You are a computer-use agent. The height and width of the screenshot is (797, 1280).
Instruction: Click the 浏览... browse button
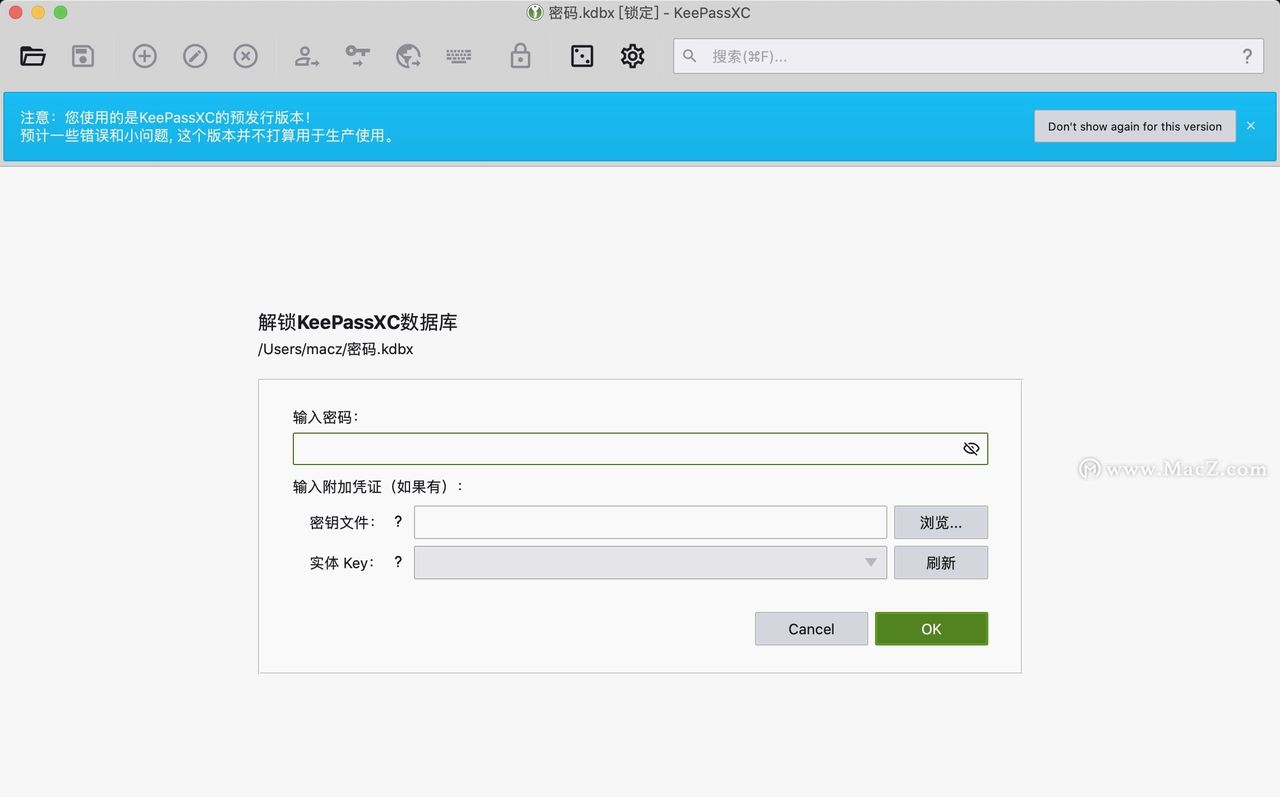(x=941, y=522)
